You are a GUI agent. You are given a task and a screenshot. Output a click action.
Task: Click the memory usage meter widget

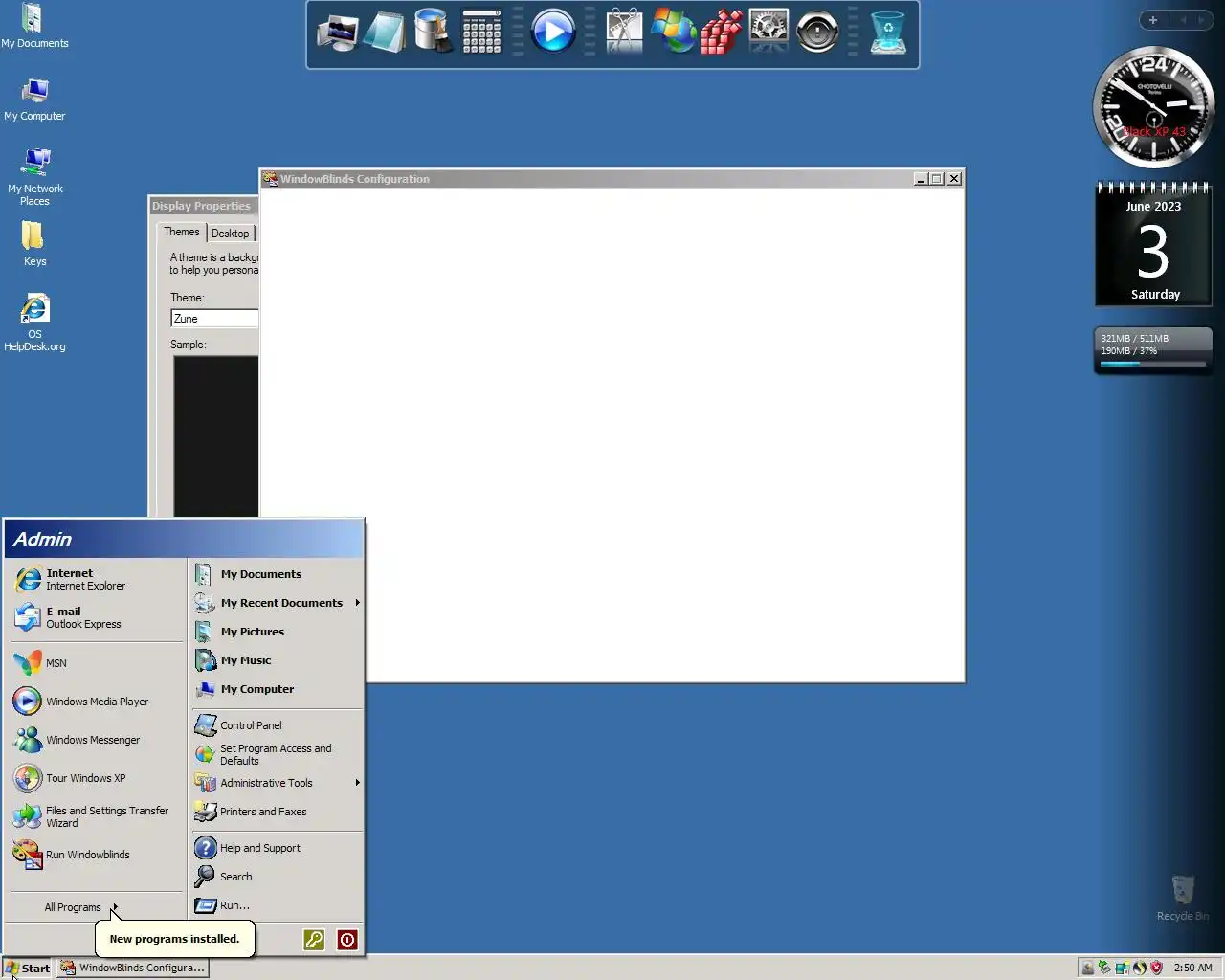click(x=1153, y=350)
